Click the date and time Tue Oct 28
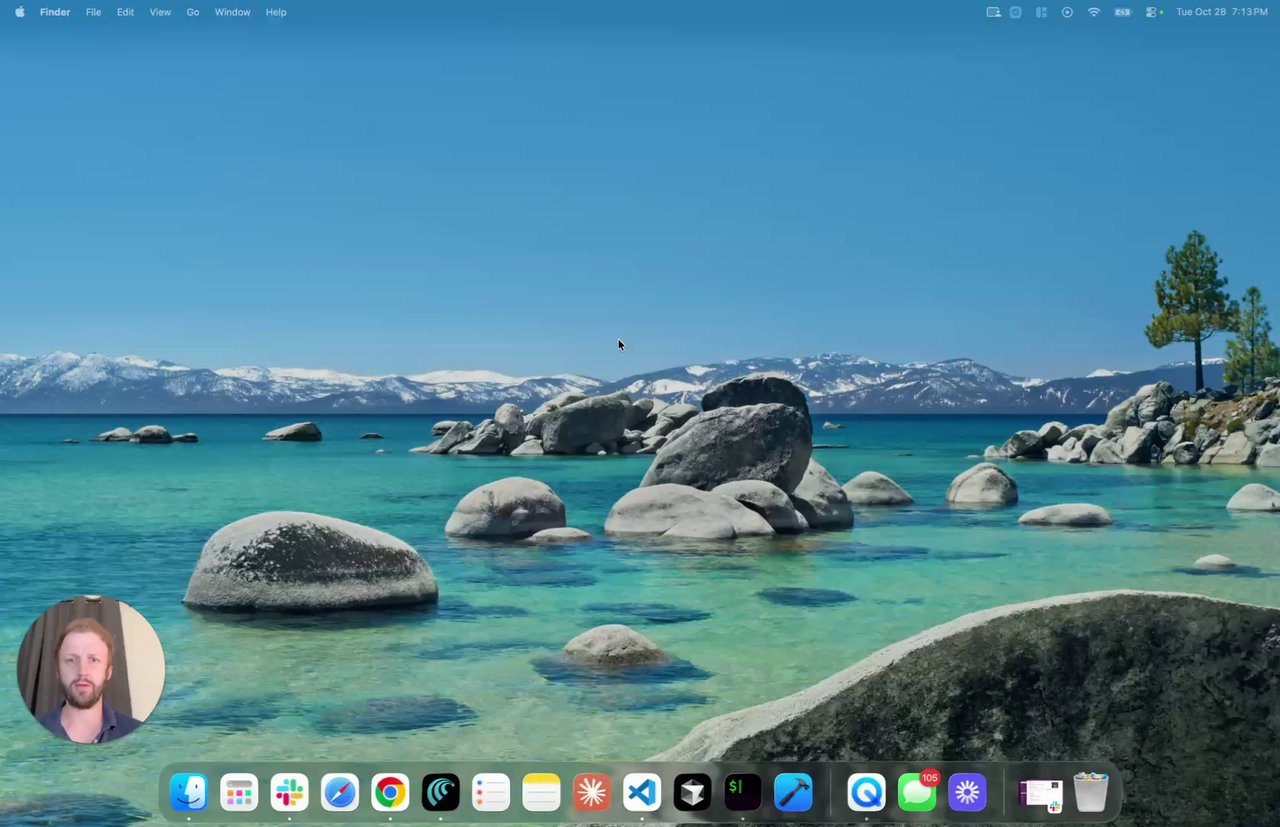The image size is (1280, 827). [x=1222, y=12]
